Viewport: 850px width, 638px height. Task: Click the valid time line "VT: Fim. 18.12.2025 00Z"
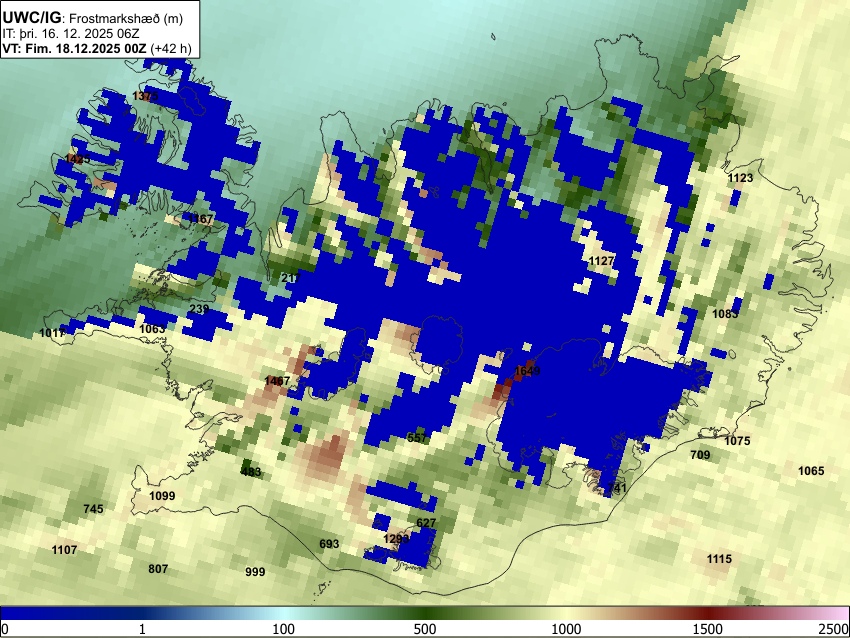click(x=74, y=48)
